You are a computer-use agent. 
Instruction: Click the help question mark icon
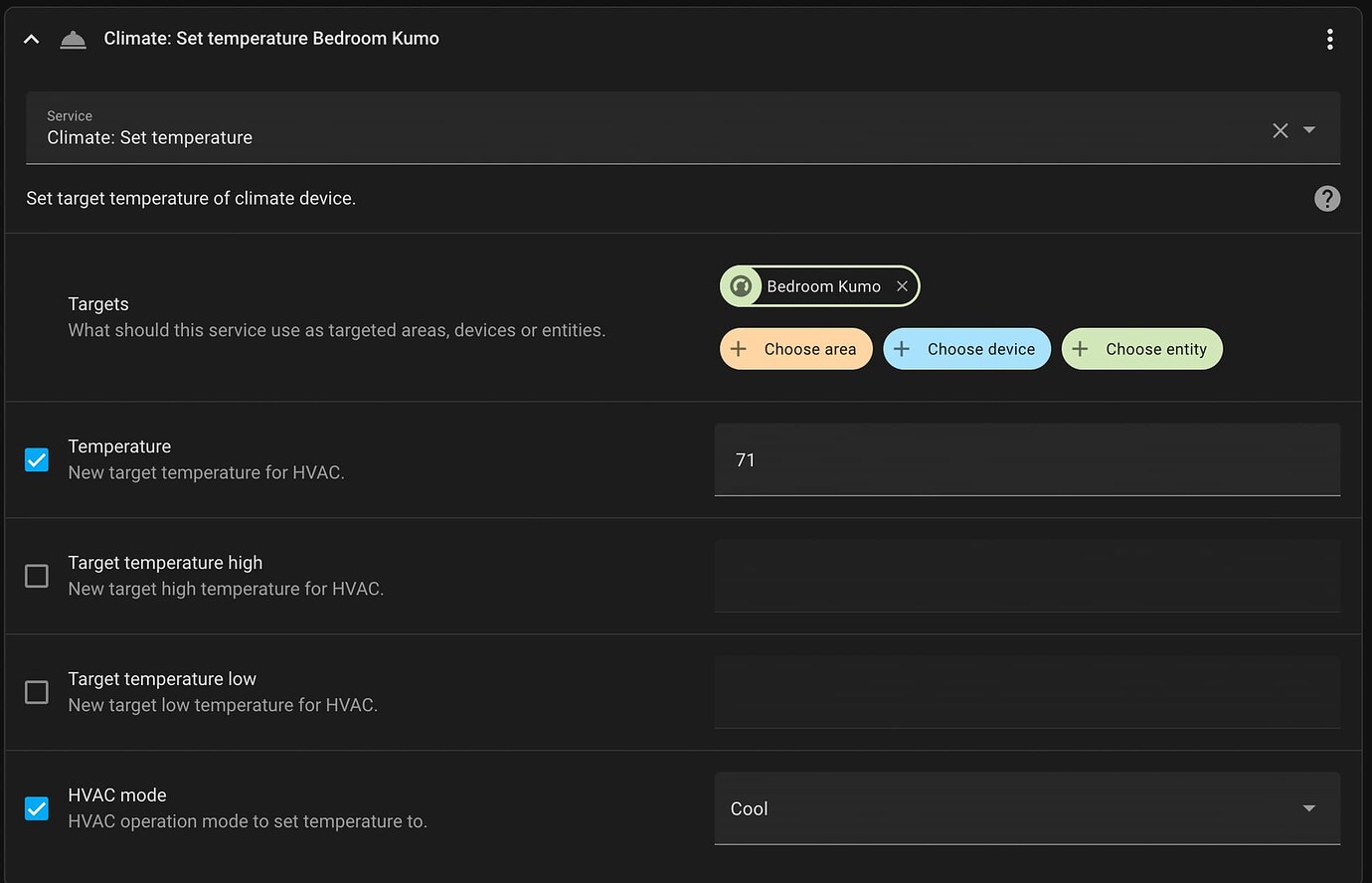tap(1327, 198)
